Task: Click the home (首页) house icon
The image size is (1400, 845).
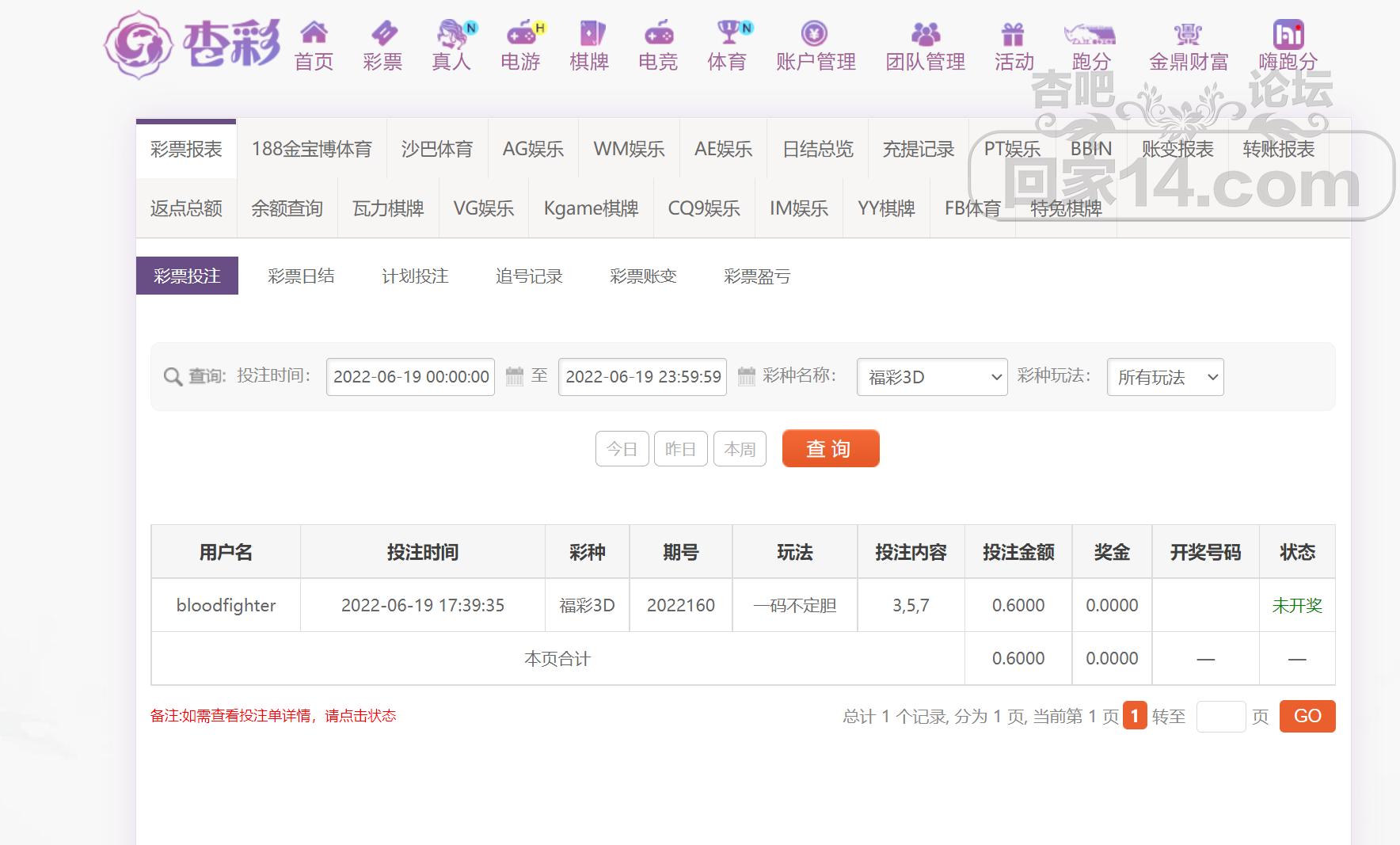Action: pyautogui.click(x=314, y=33)
